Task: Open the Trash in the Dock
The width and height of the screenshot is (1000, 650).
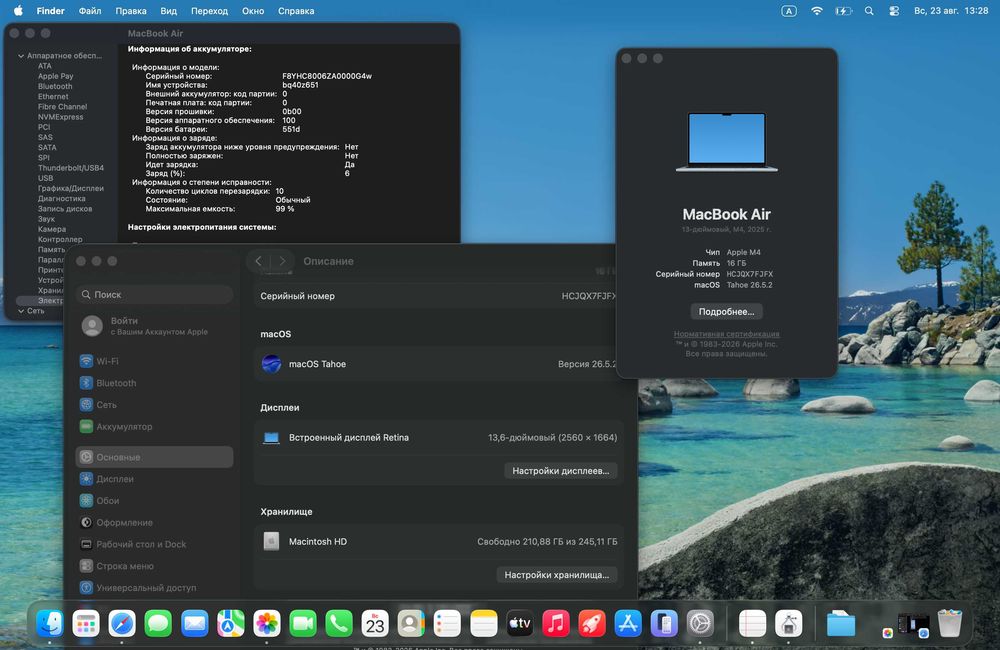Action: coord(950,623)
